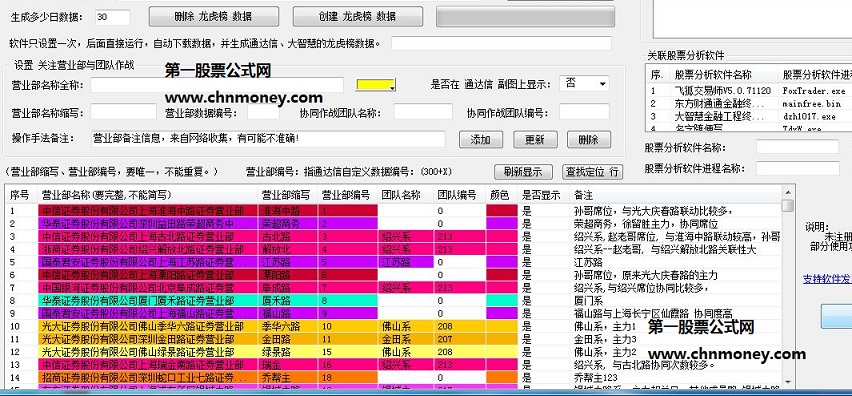Click the 序号 column header
Screen dimensions: 852x396
tap(21, 194)
